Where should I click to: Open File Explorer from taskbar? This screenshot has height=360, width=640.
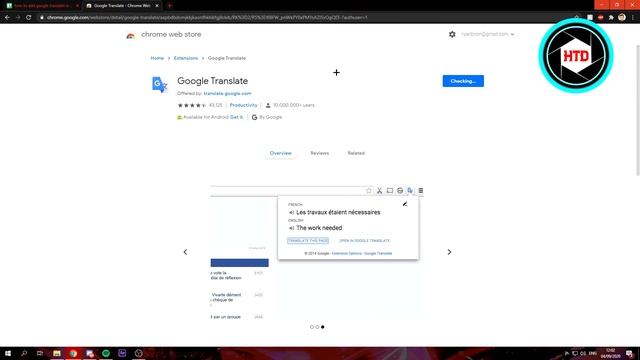57,353
